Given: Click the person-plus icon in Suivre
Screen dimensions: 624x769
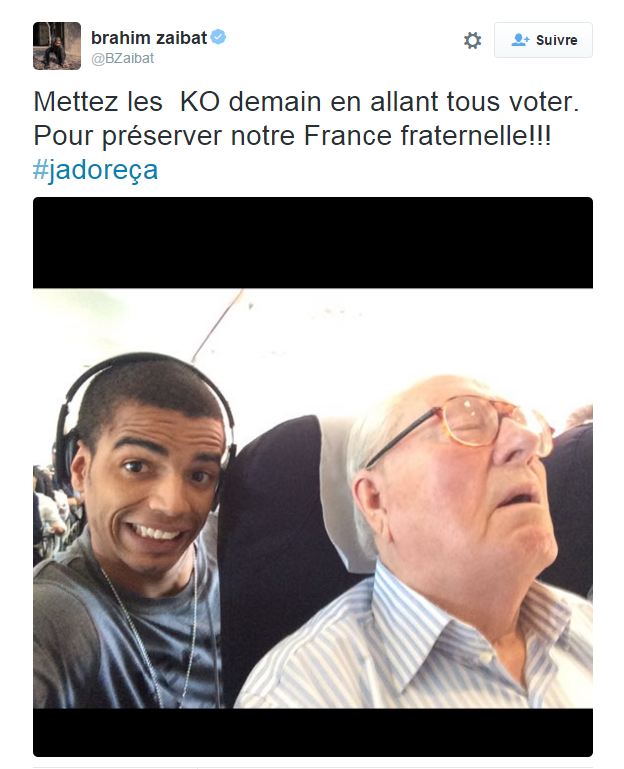Looking at the screenshot, I should tap(520, 40).
